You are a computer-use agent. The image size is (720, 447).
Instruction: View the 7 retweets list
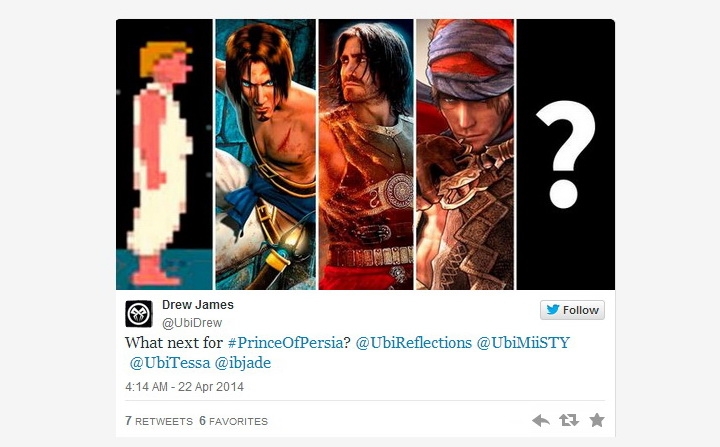pos(159,421)
